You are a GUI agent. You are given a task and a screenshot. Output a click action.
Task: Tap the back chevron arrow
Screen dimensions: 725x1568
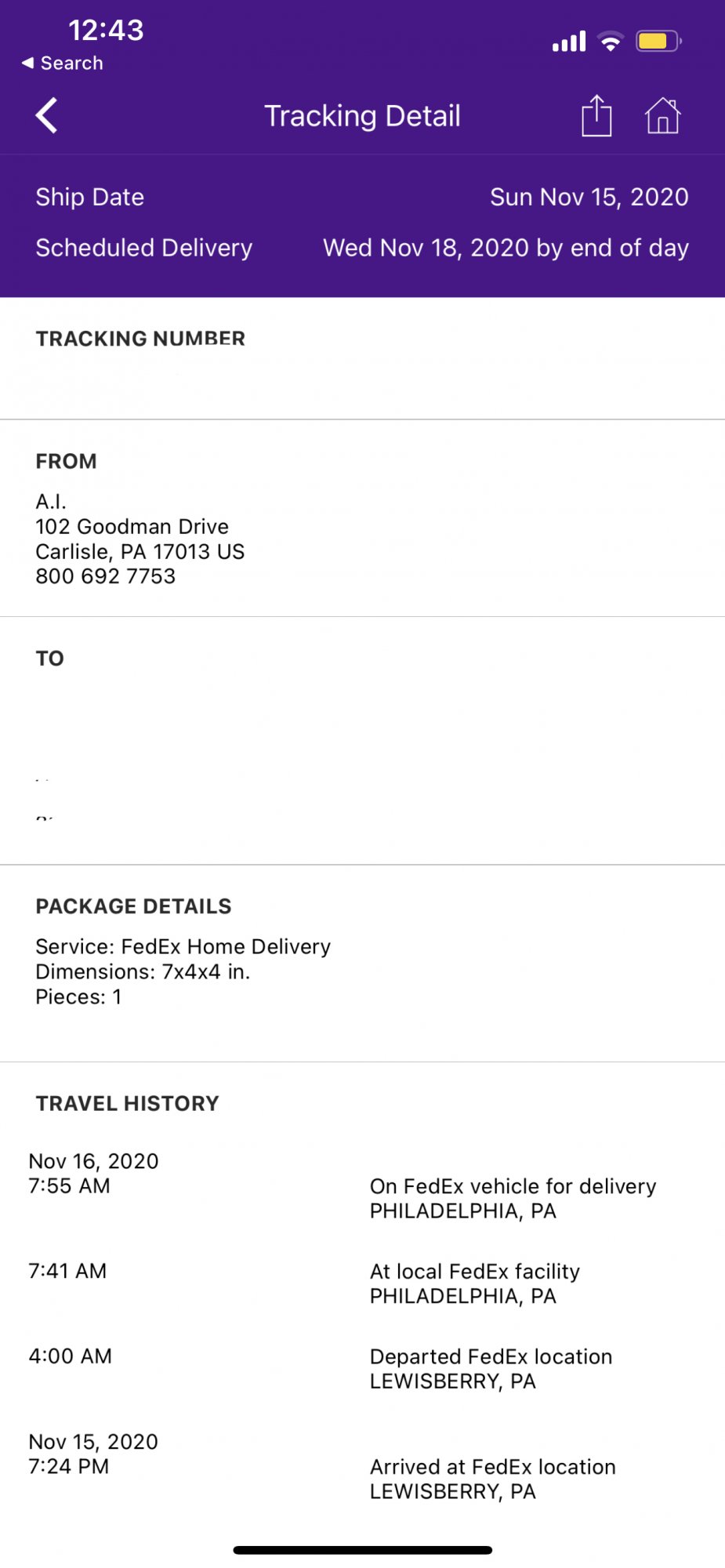47,116
